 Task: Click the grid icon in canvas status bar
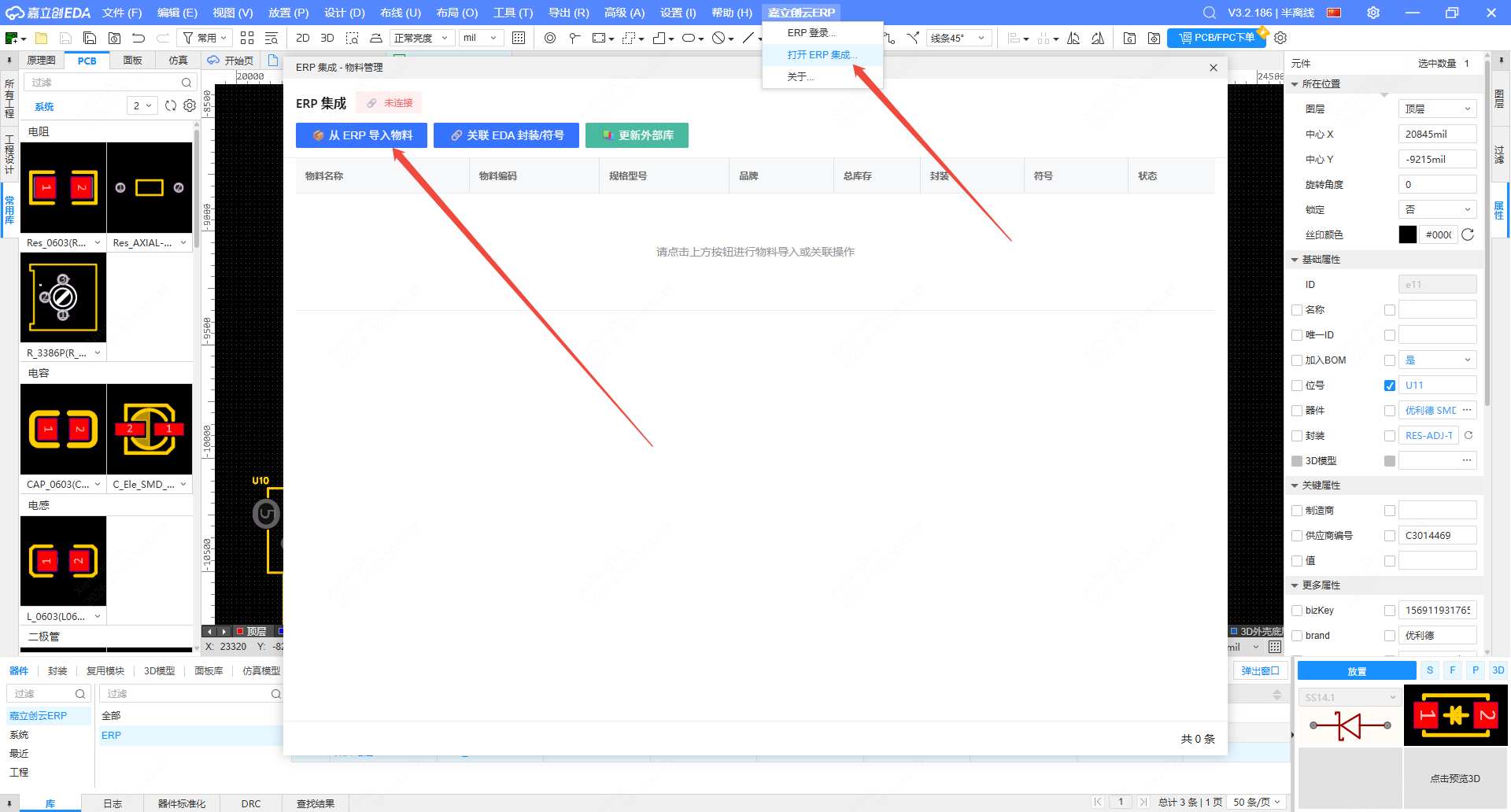1275,647
